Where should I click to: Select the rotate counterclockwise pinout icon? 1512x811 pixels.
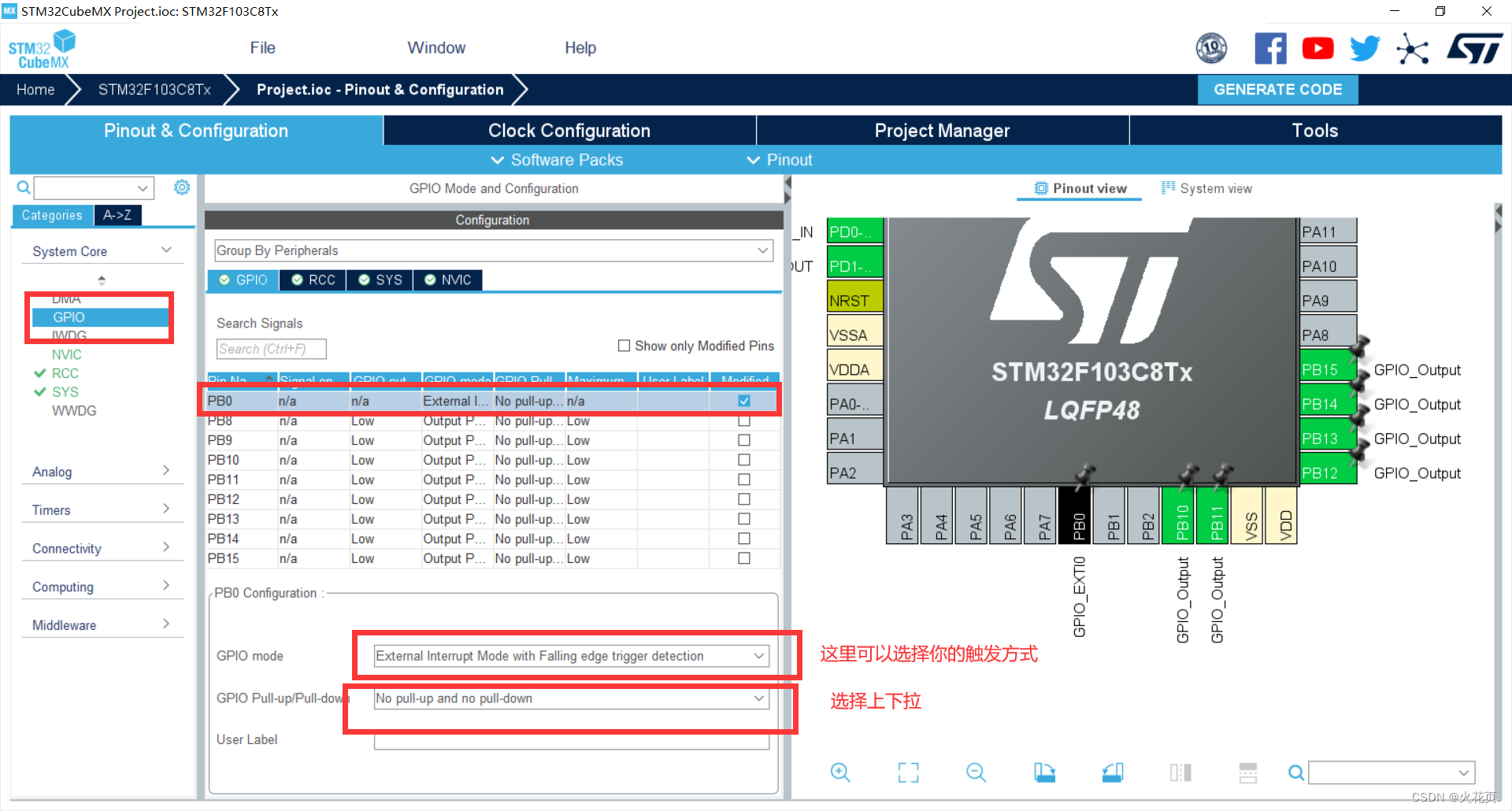(x=1112, y=772)
